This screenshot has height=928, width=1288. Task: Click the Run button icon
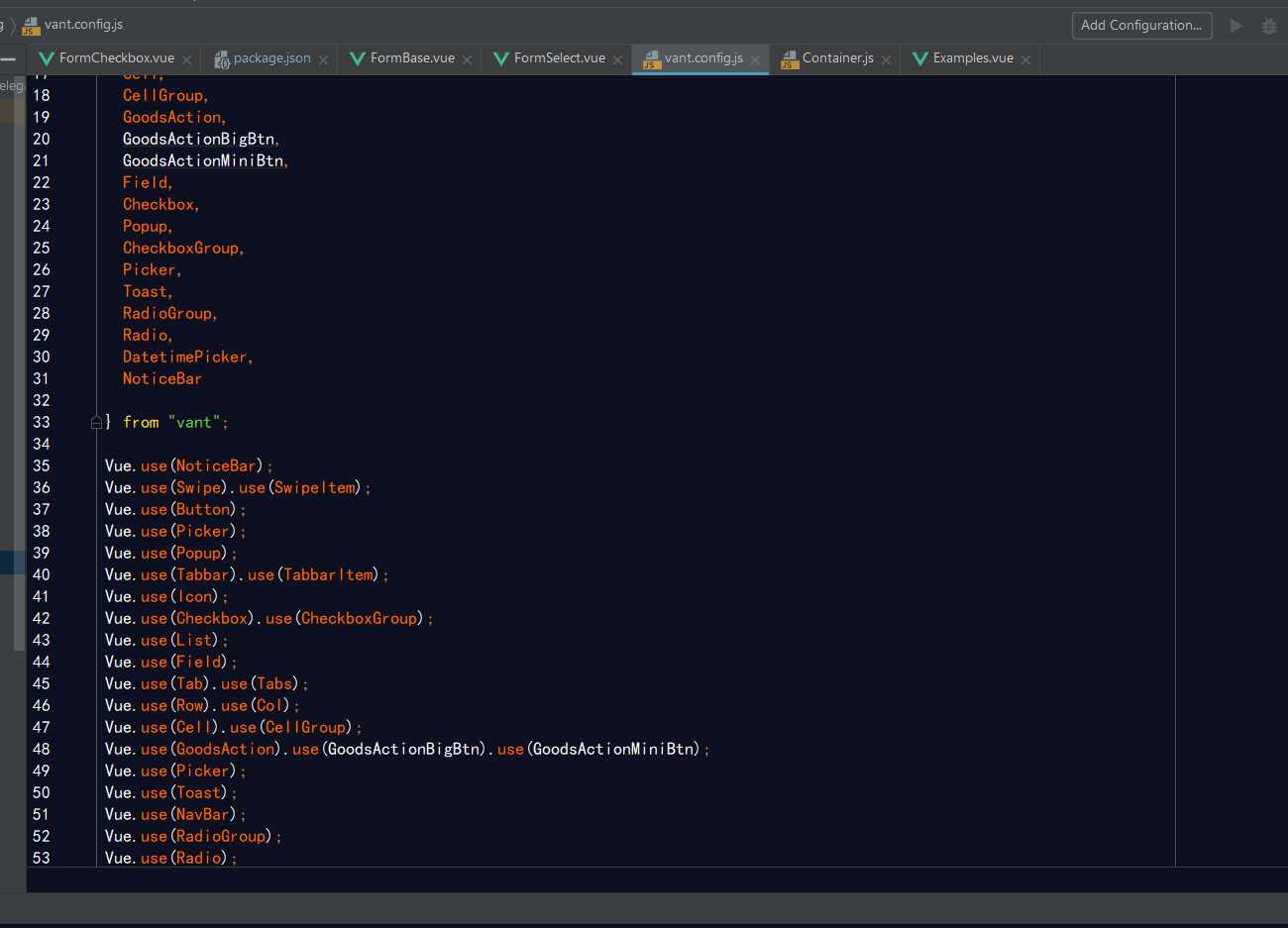(x=1235, y=26)
